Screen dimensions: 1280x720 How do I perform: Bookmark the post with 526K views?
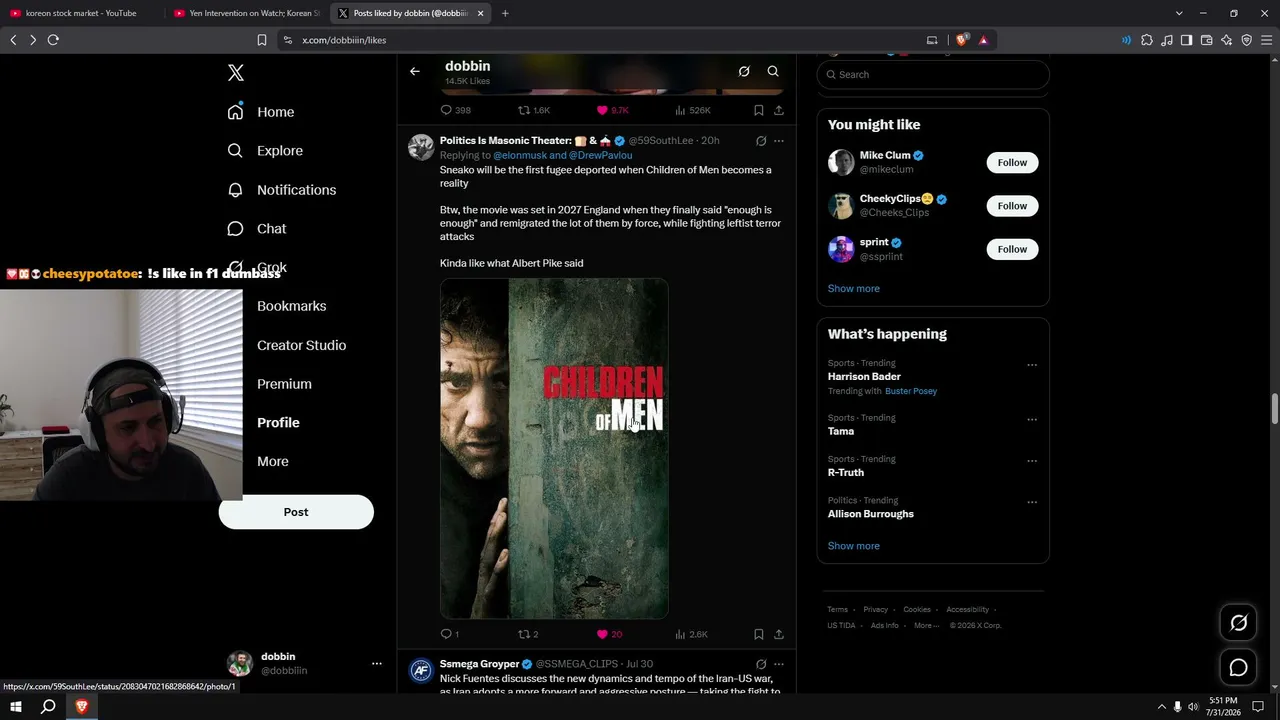pos(759,110)
